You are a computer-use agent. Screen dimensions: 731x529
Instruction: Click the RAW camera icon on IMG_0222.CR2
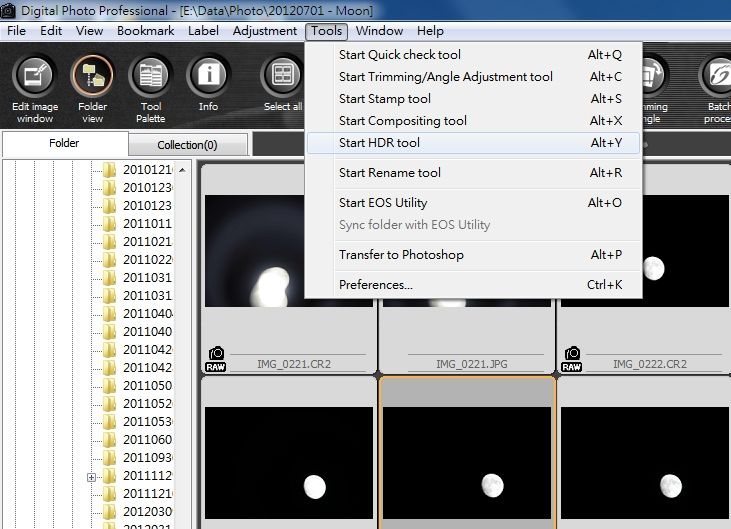click(572, 359)
